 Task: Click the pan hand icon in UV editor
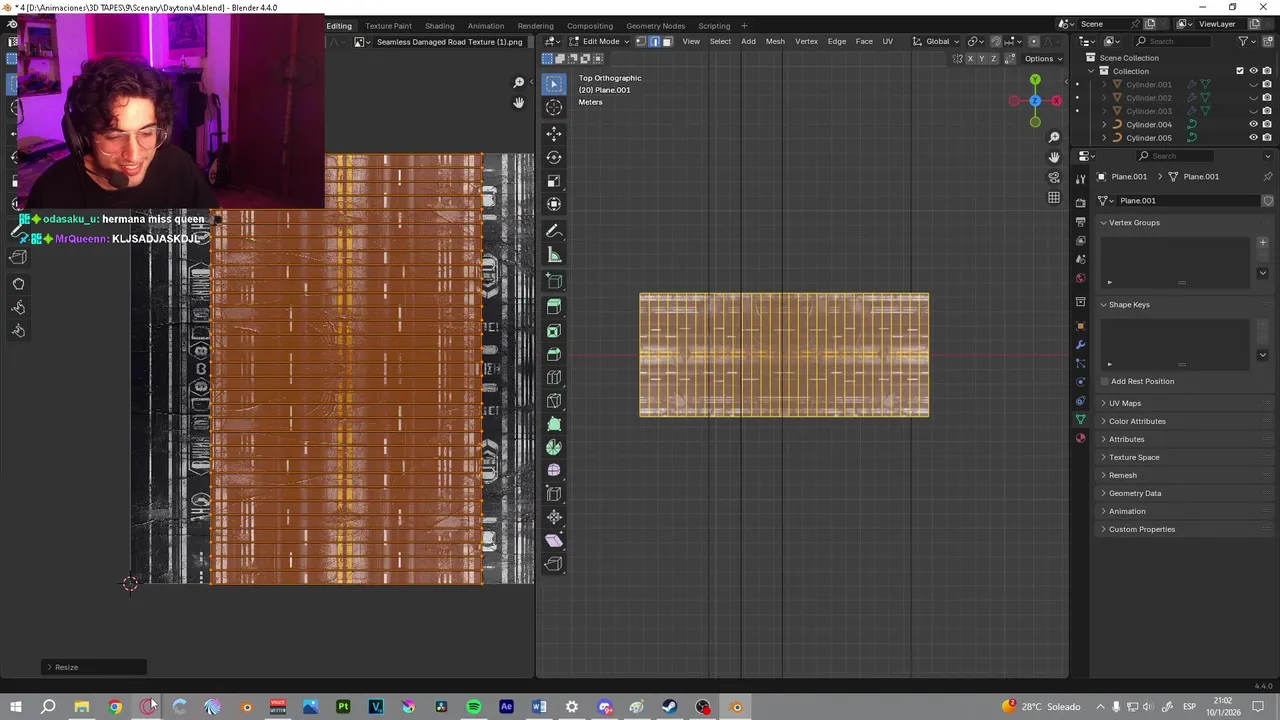[x=518, y=103]
